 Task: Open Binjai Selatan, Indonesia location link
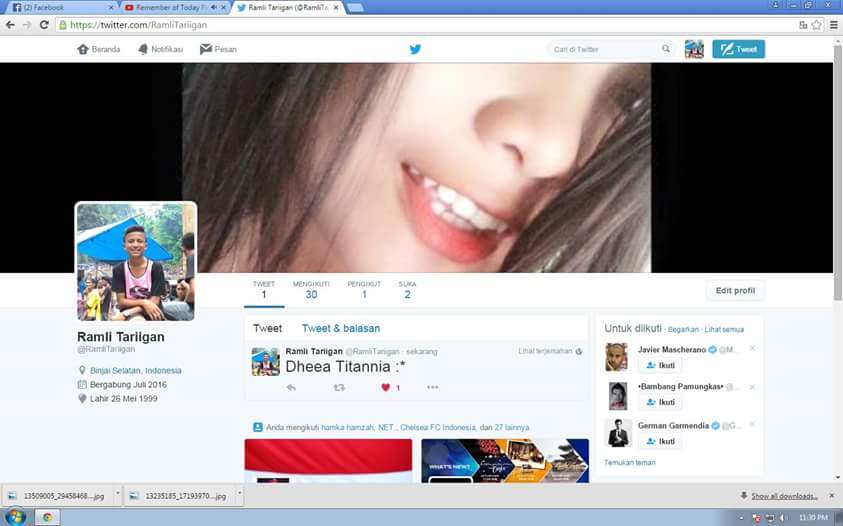pyautogui.click(x=135, y=371)
